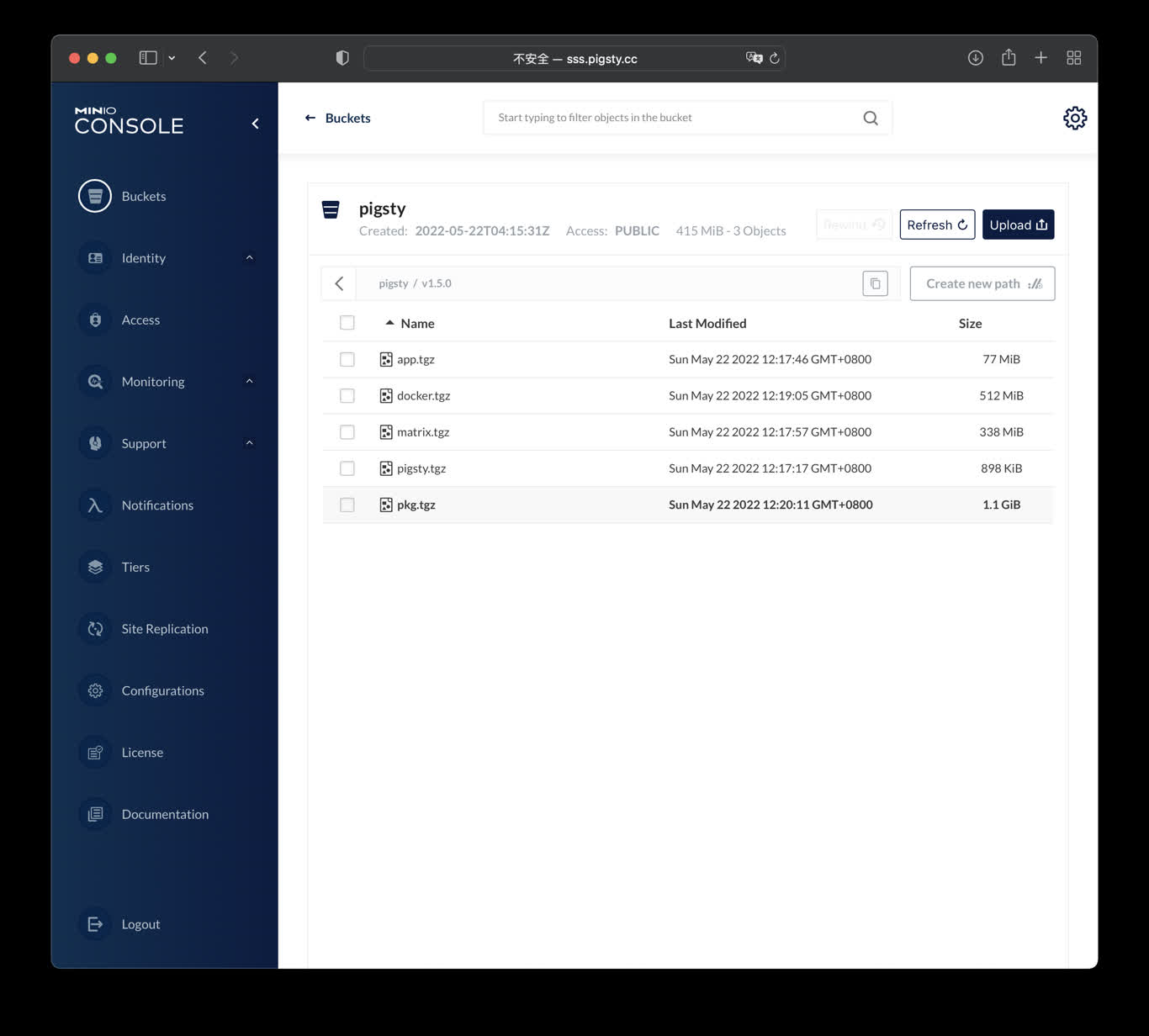Collapse the MinIO Console sidebar
Viewport: 1149px width, 1036px height.
(x=255, y=124)
